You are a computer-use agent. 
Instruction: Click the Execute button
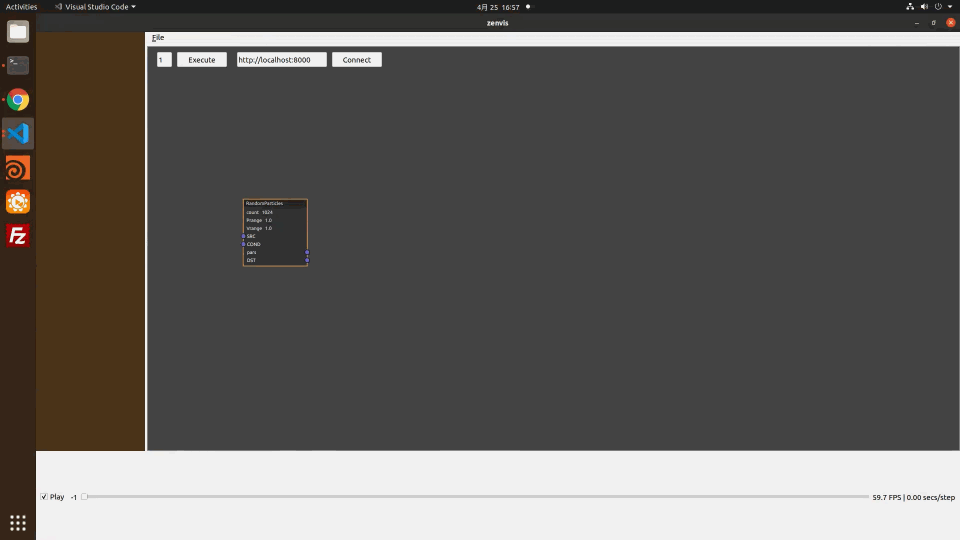pyautogui.click(x=201, y=59)
